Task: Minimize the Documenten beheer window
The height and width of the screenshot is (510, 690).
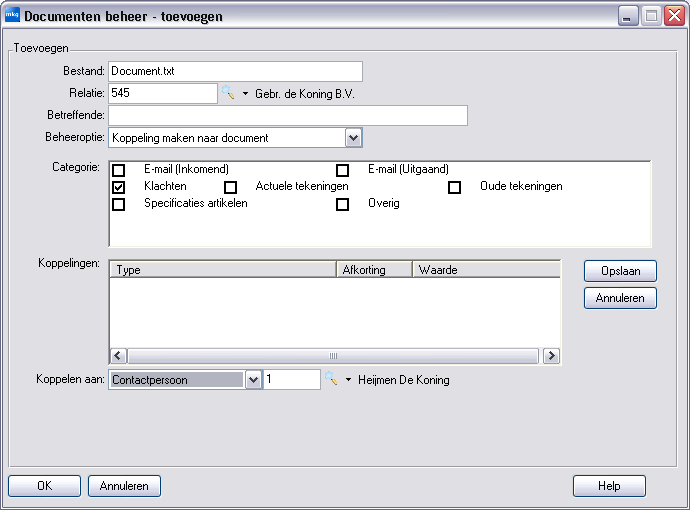Action: click(x=628, y=16)
